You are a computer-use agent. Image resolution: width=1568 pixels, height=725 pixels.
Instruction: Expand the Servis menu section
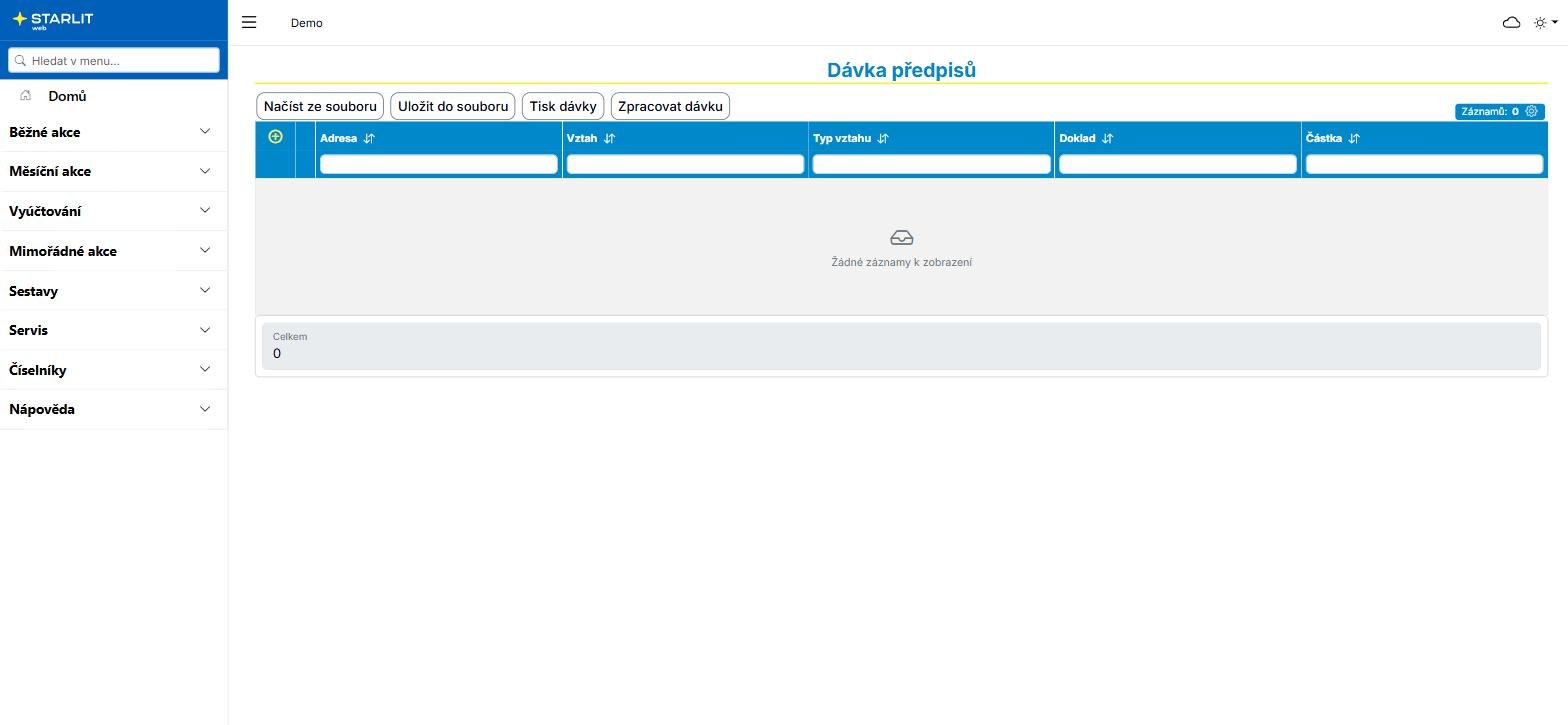[114, 330]
